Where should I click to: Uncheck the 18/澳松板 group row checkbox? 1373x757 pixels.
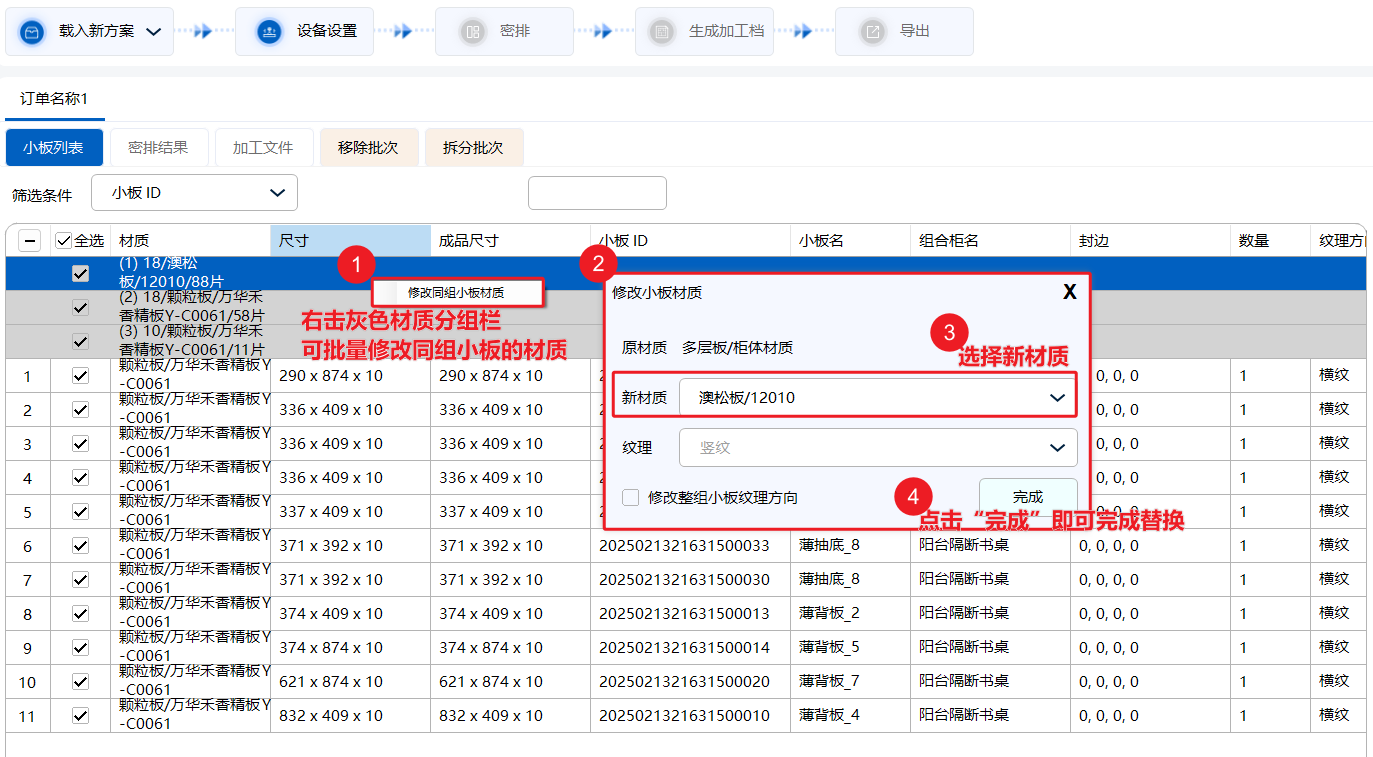(81, 273)
